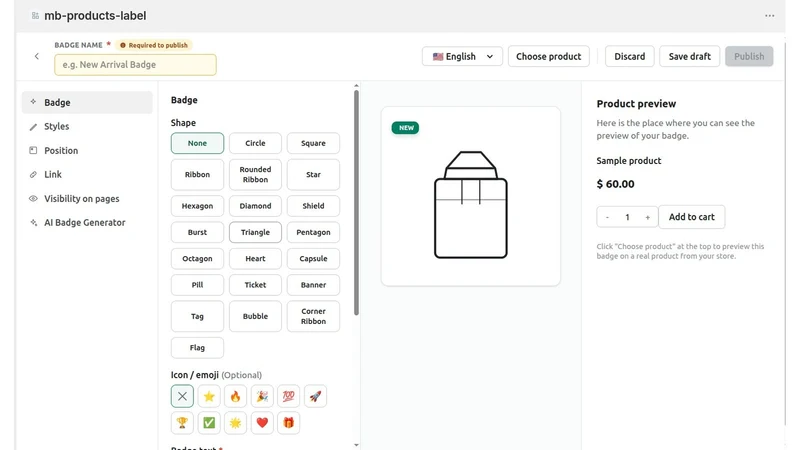Choose the no-icon X option
Viewport: 800px width, 450px height.
coord(182,396)
